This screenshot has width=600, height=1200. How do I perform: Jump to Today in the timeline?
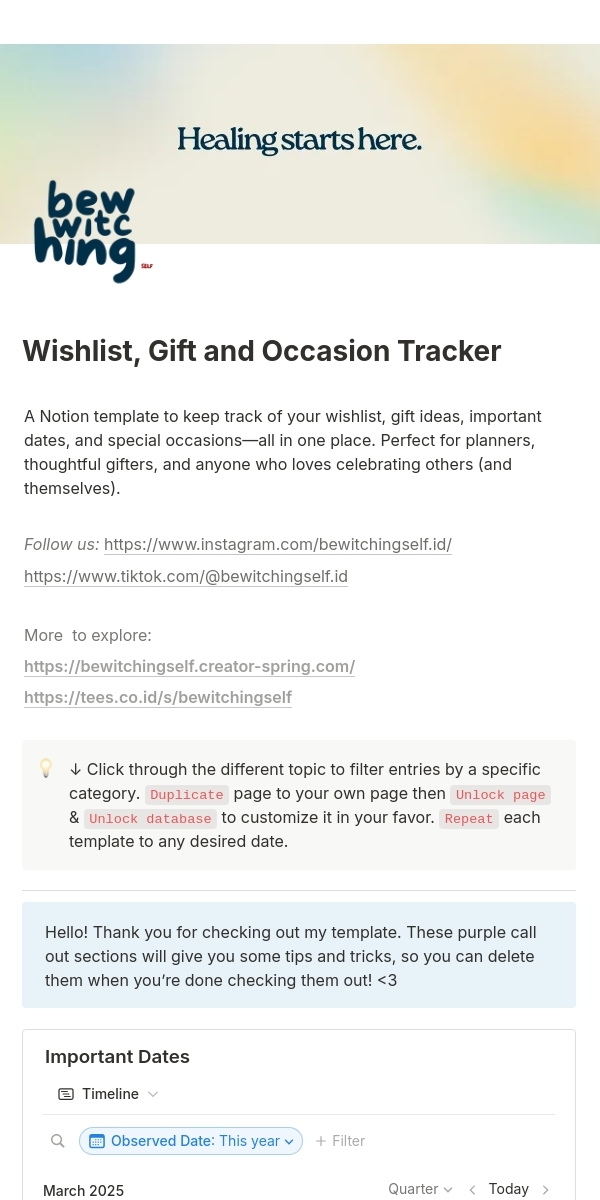coord(508,1189)
